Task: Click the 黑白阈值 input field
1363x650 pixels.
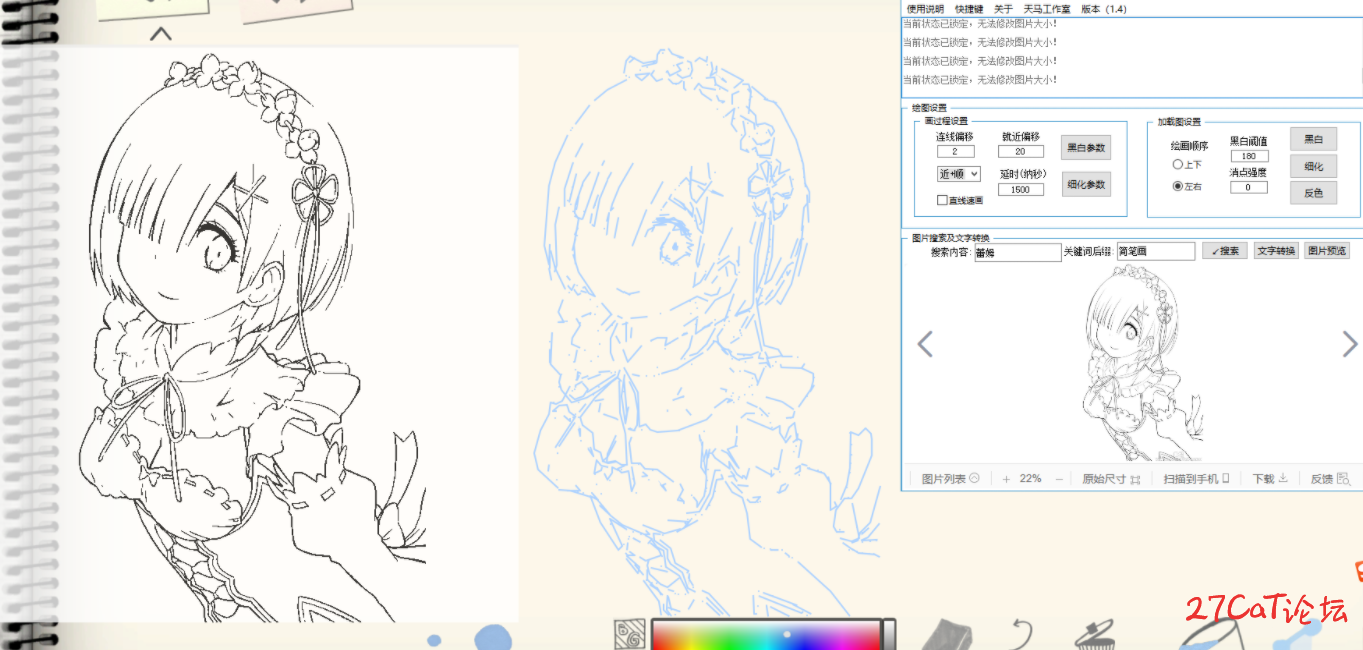Action: 1249,156
